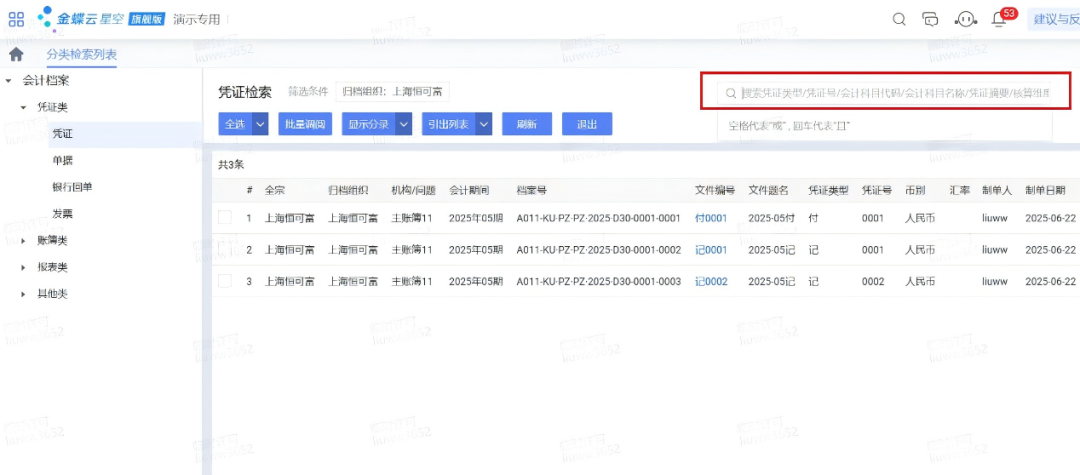Open the 显示分录 dropdown arrow
Image resolution: width=1080 pixels, height=475 pixels.
(404, 124)
